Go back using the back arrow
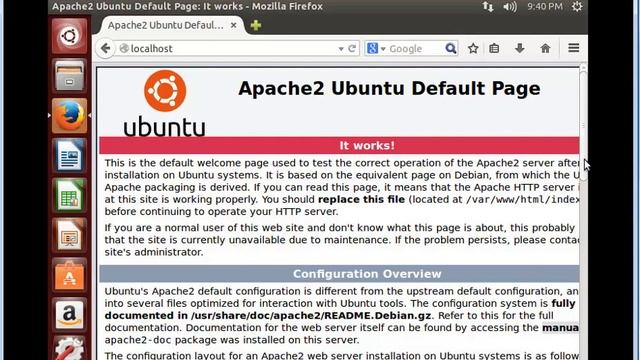This screenshot has height=360, width=640. 105,49
